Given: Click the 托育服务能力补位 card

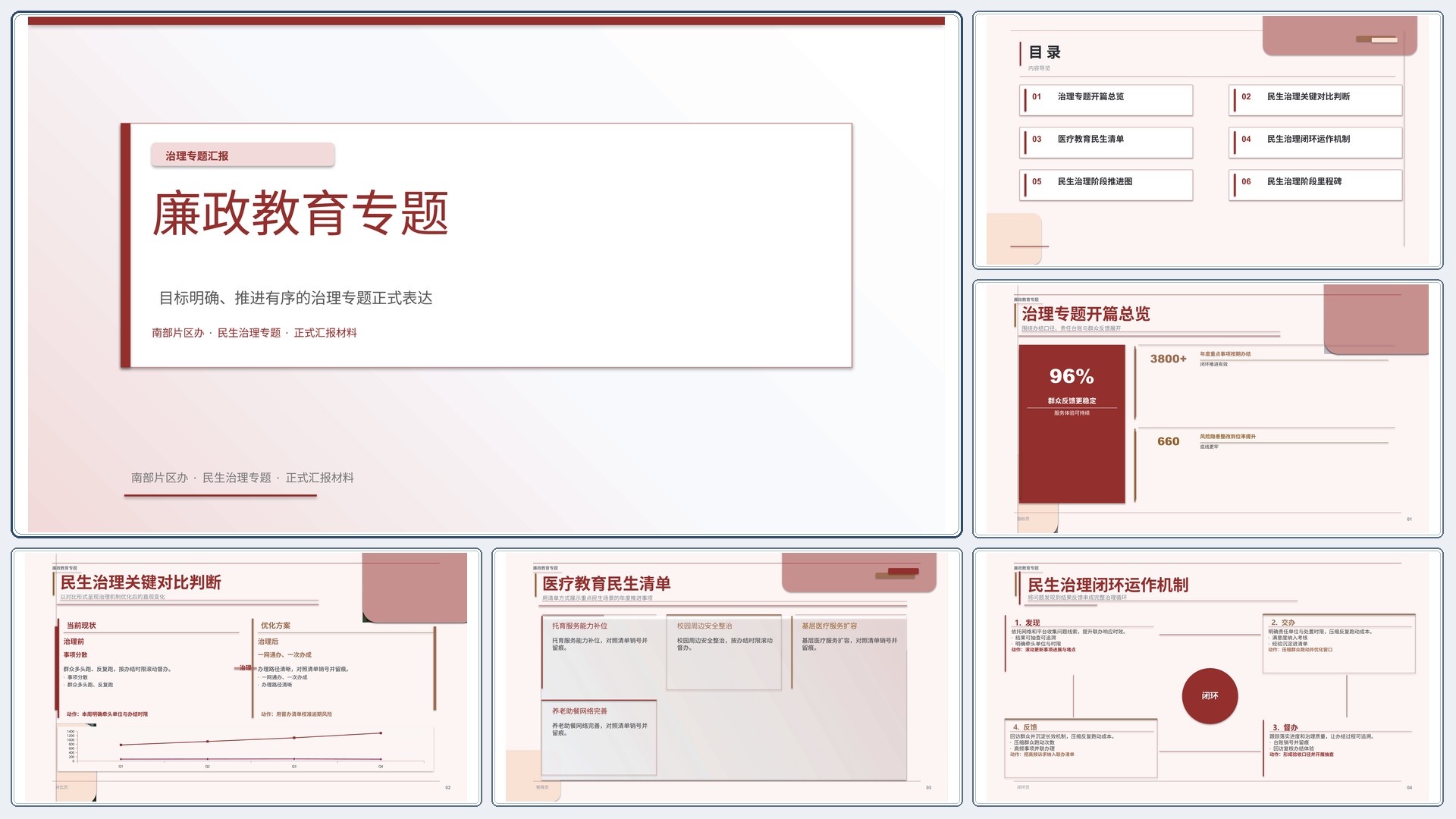Looking at the screenshot, I should [599, 652].
